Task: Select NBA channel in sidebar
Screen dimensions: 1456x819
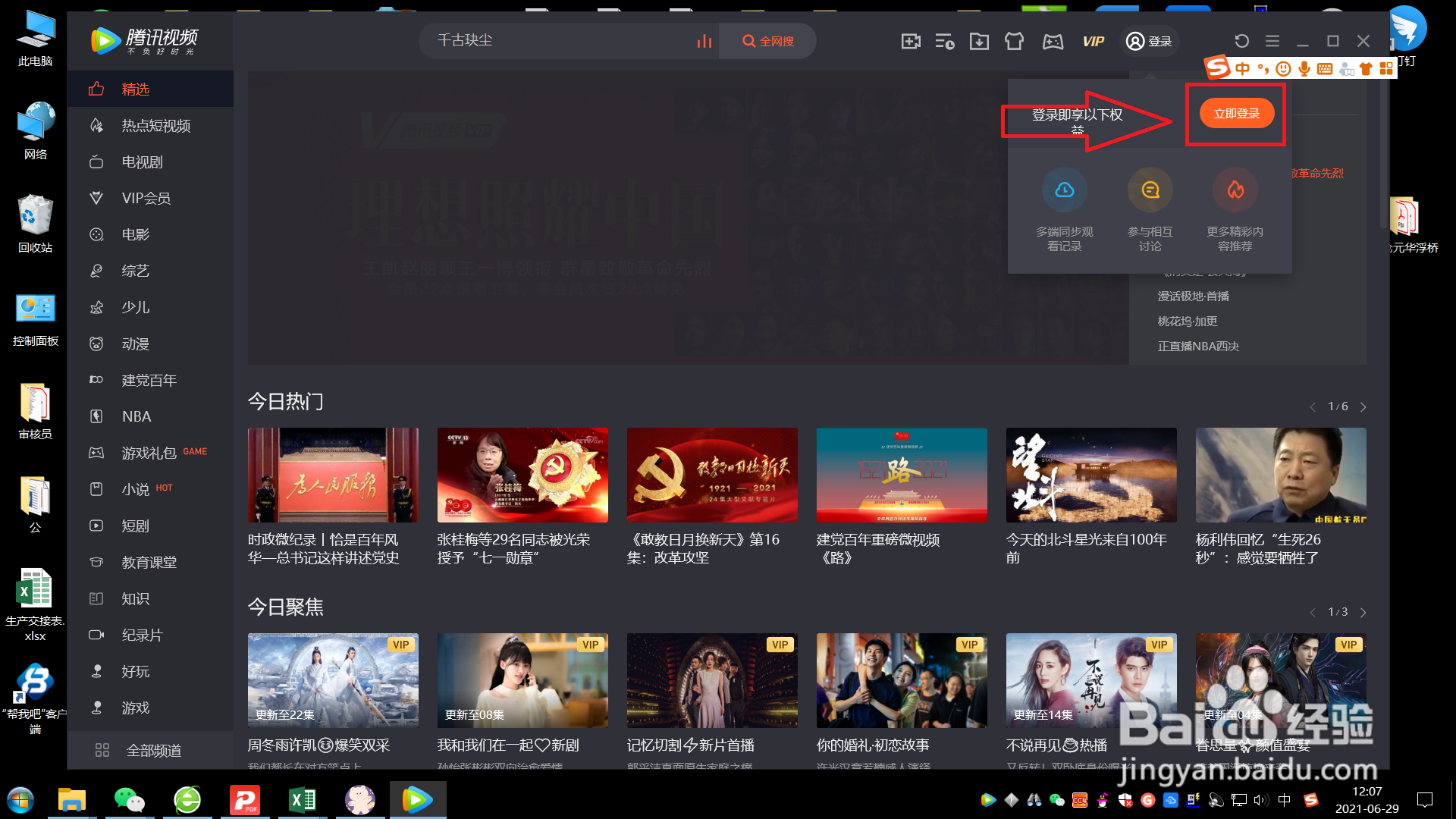Action: click(136, 416)
